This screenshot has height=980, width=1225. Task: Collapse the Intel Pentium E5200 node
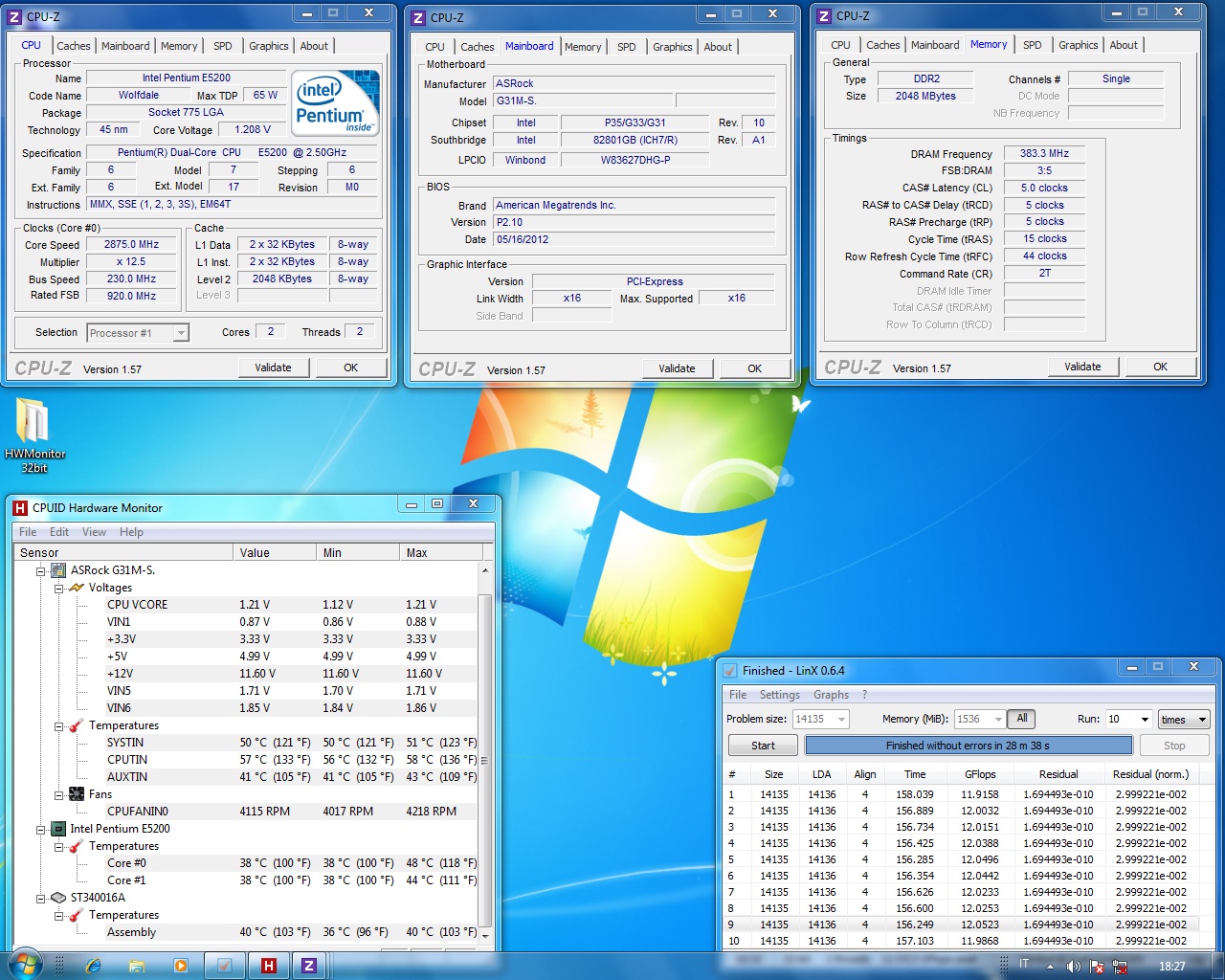tap(41, 829)
